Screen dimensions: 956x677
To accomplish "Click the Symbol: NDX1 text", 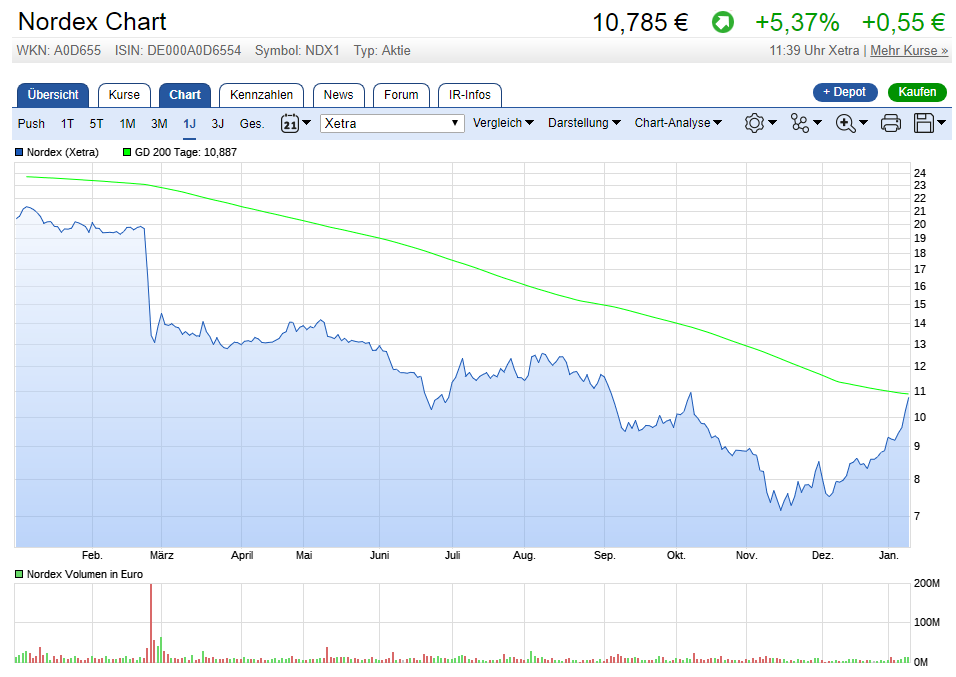I will [x=297, y=51].
